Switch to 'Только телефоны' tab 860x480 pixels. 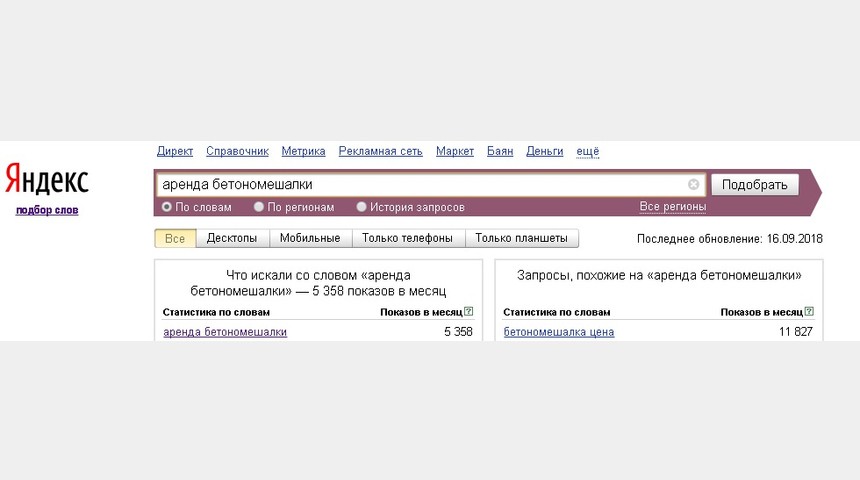tap(408, 238)
